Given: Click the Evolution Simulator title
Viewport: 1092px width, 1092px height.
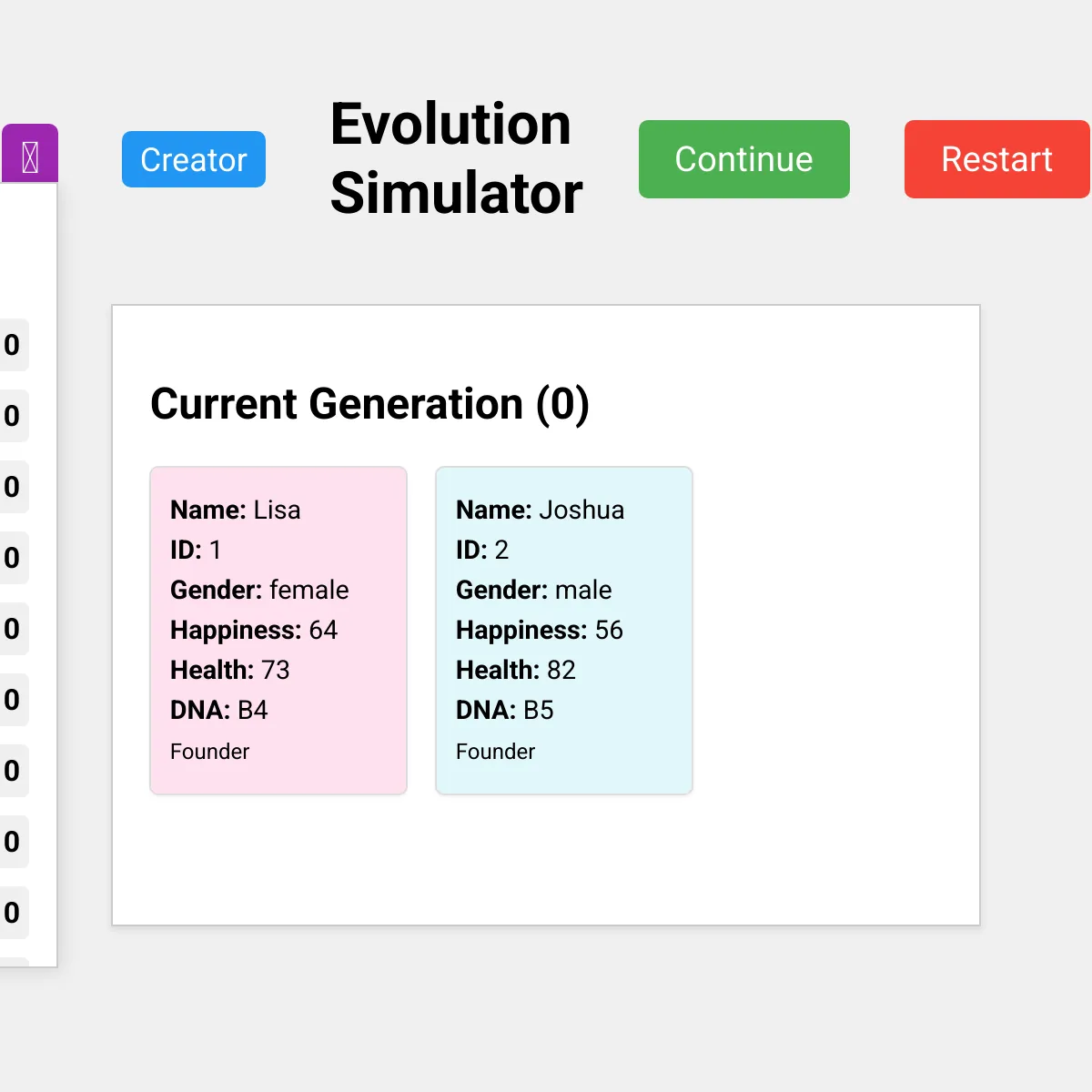Looking at the screenshot, I should point(455,159).
